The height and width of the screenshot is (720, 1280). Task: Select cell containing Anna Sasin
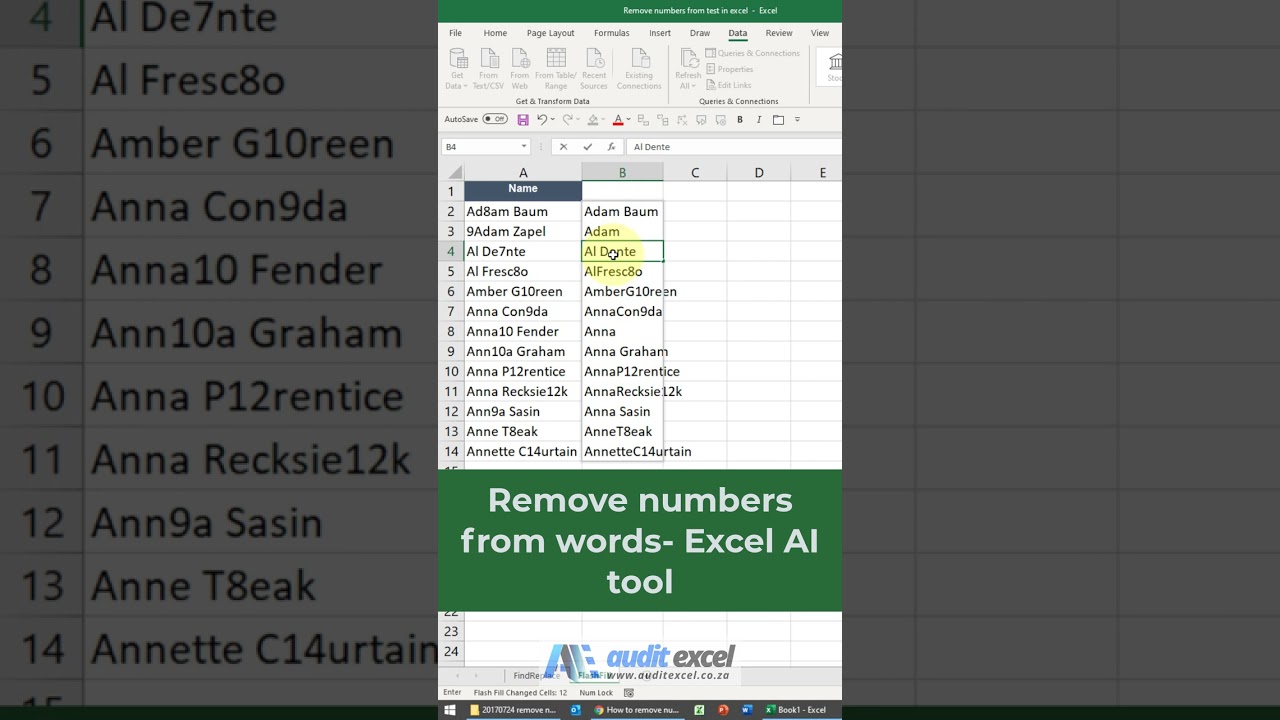click(622, 411)
